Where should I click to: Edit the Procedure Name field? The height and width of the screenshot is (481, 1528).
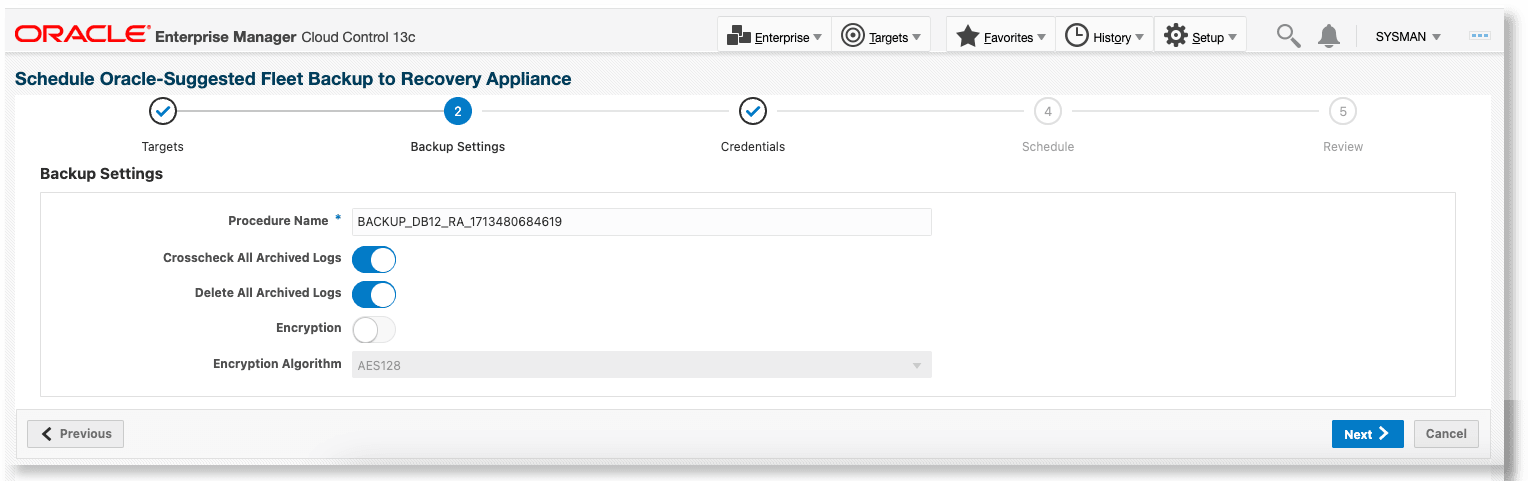pos(642,222)
